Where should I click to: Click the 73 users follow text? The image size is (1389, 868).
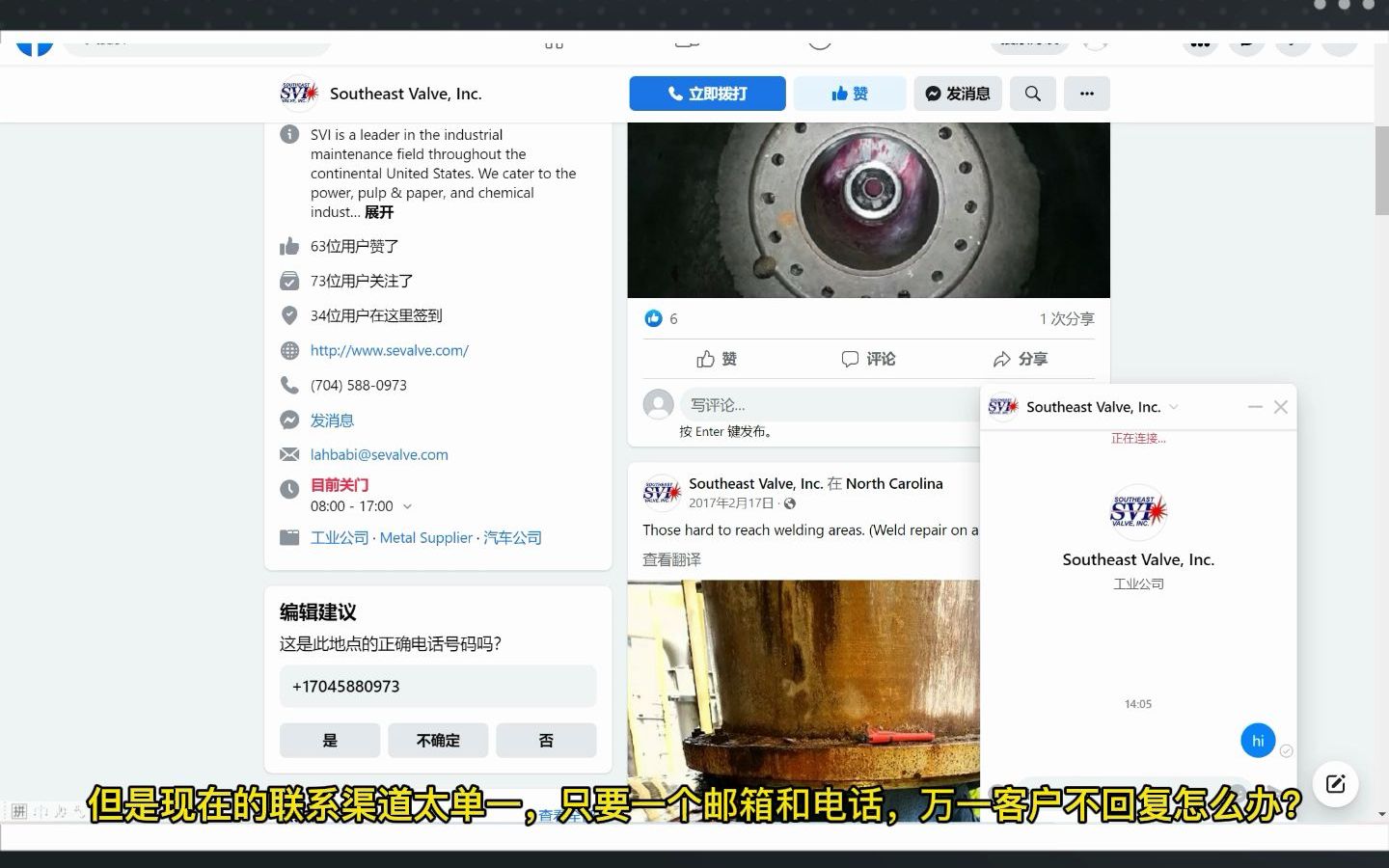click(x=362, y=281)
